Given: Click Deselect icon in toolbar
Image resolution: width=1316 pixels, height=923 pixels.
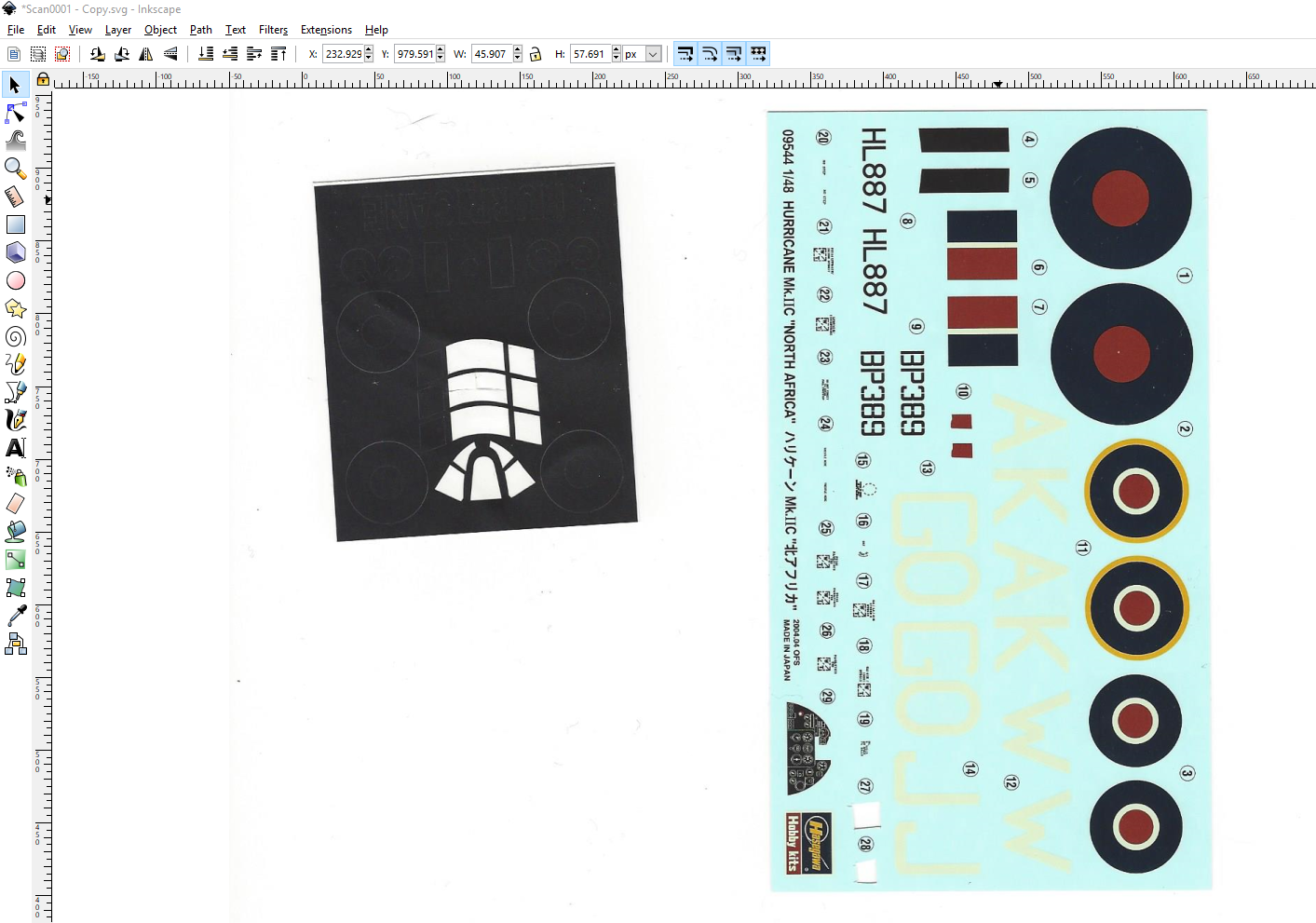Looking at the screenshot, I should 62,54.
